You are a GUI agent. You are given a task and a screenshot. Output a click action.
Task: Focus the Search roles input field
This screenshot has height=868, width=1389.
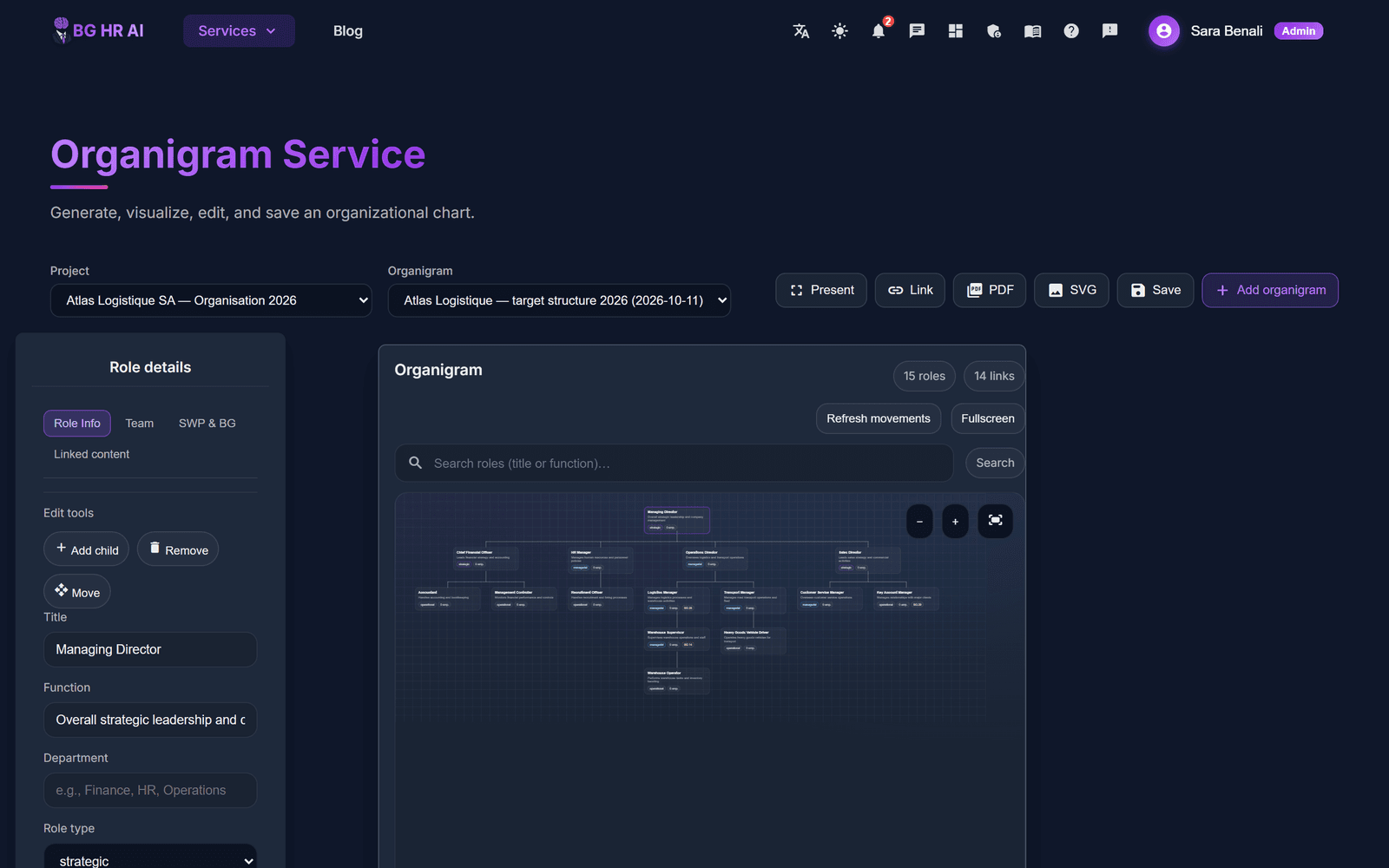(x=675, y=464)
